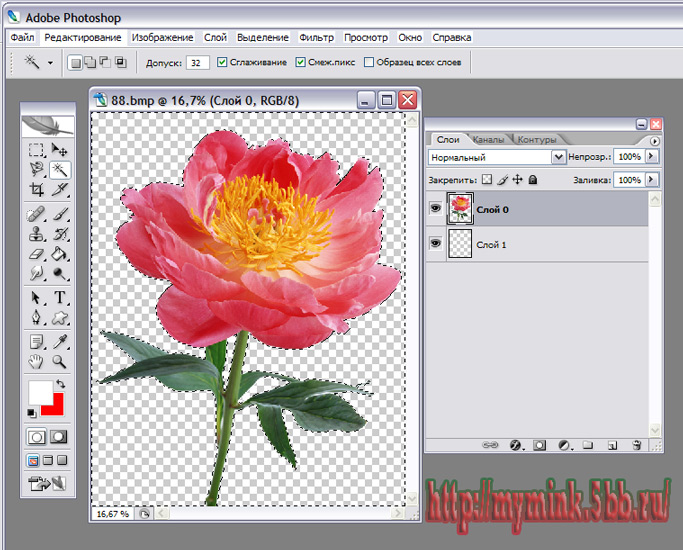Select the History Brush tool
Viewport: 683px width, 550px height.
click(x=60, y=234)
